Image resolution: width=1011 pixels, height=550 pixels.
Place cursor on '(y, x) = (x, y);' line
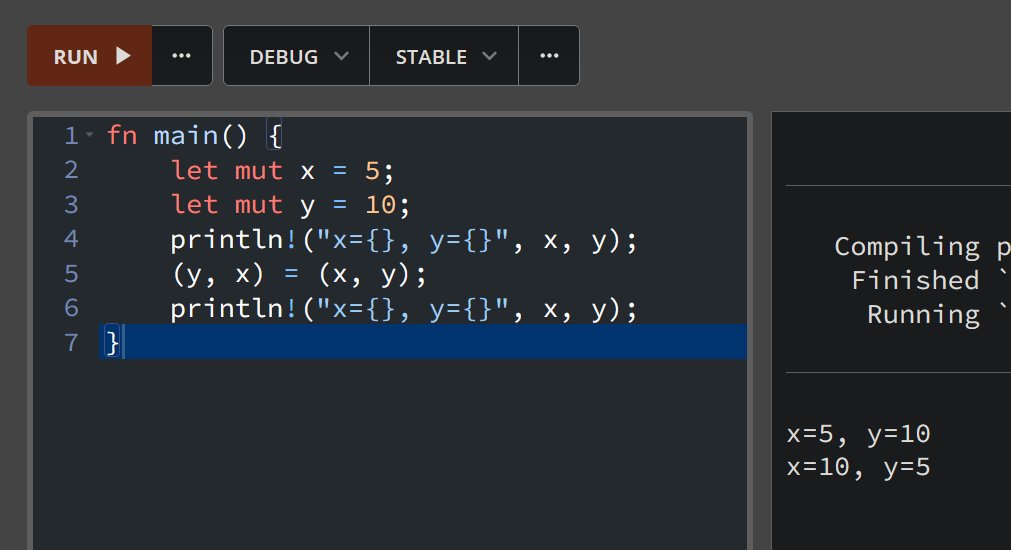coord(299,275)
